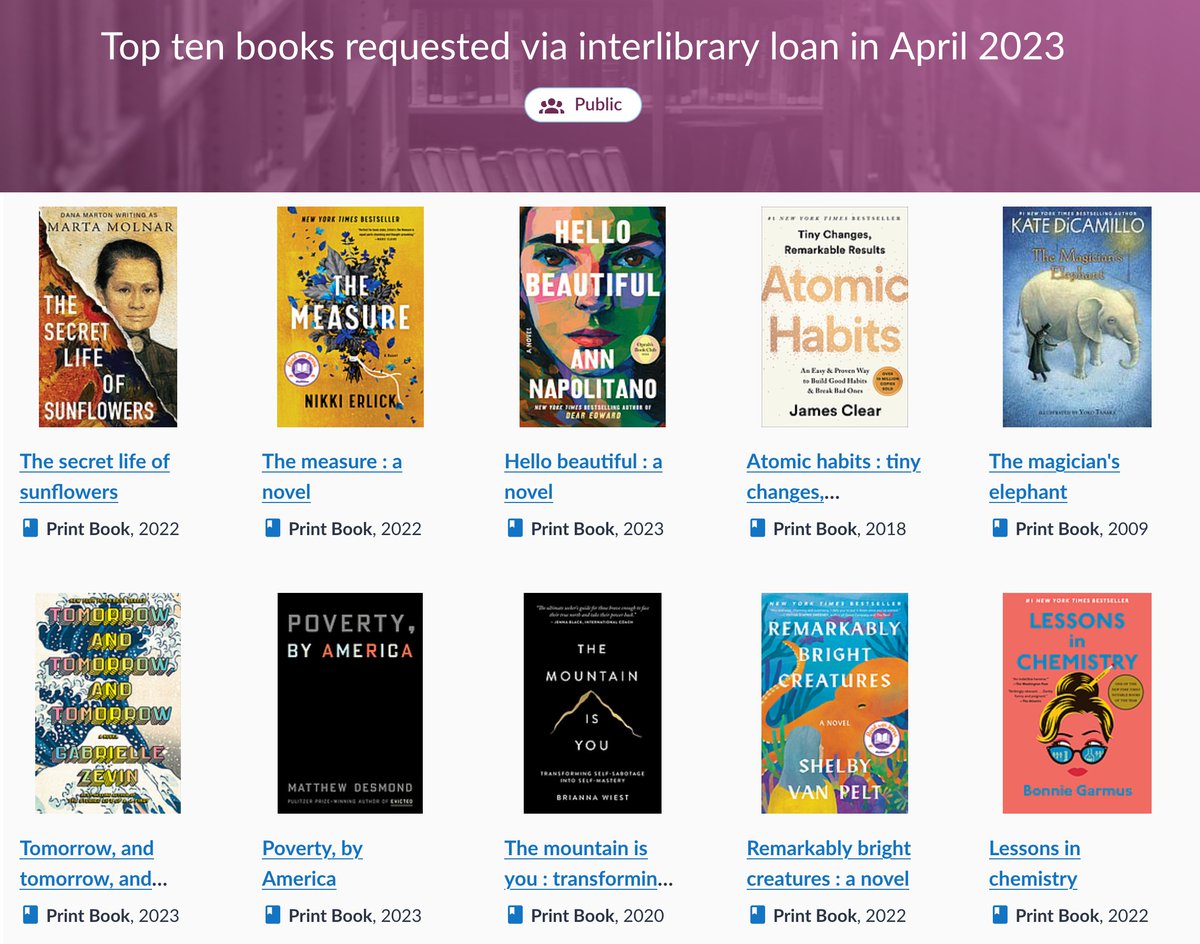Click The Secret Life of Sunflowers cover
1200x944 pixels.
(x=108, y=317)
